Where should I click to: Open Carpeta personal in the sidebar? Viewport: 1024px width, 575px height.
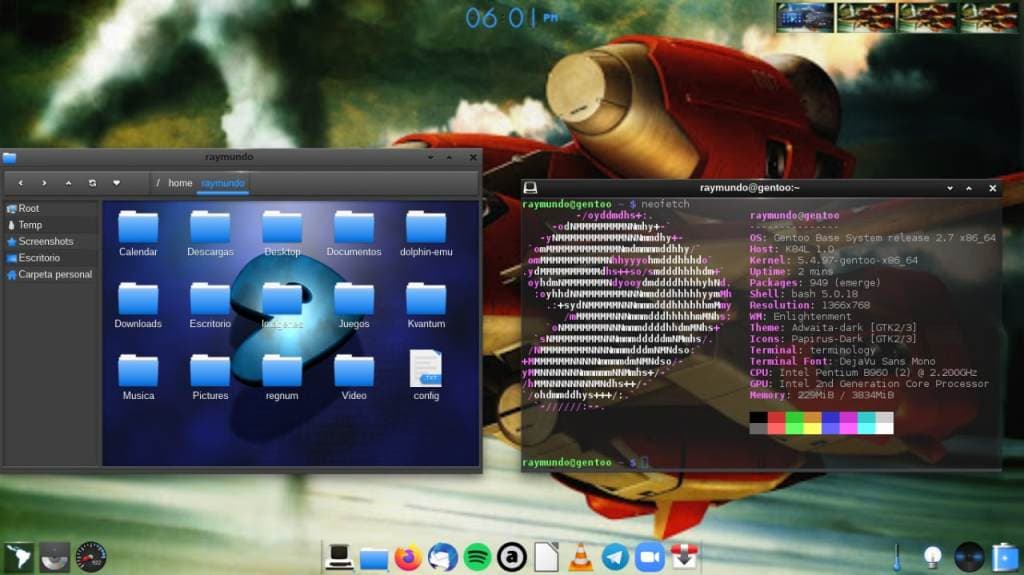click(54, 274)
